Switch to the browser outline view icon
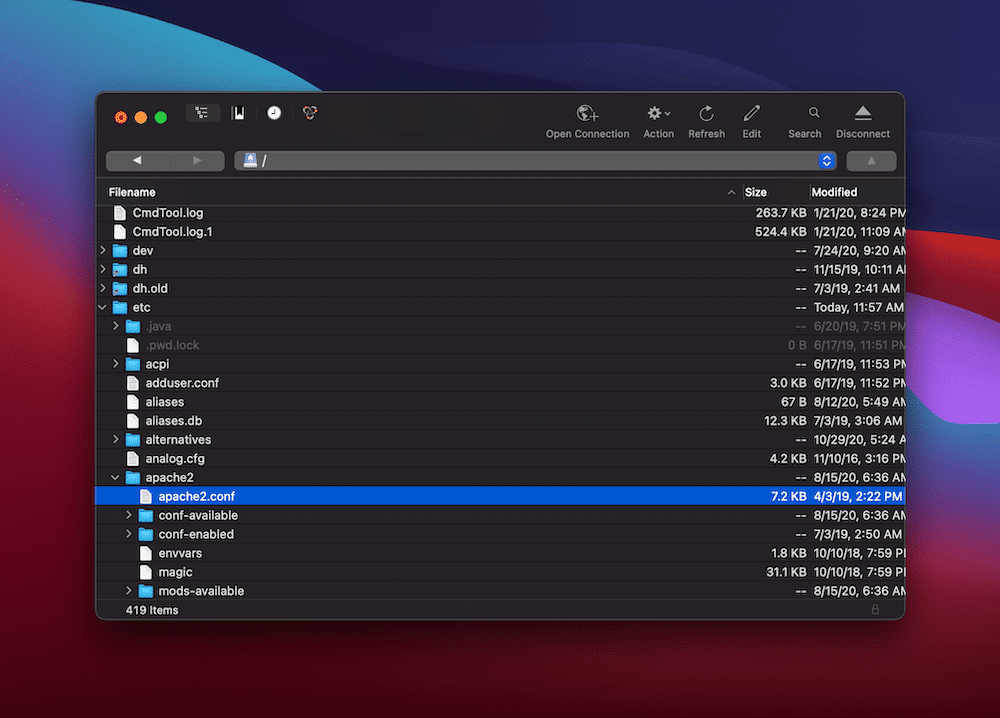Viewport: 1000px width, 718px height. tap(203, 113)
